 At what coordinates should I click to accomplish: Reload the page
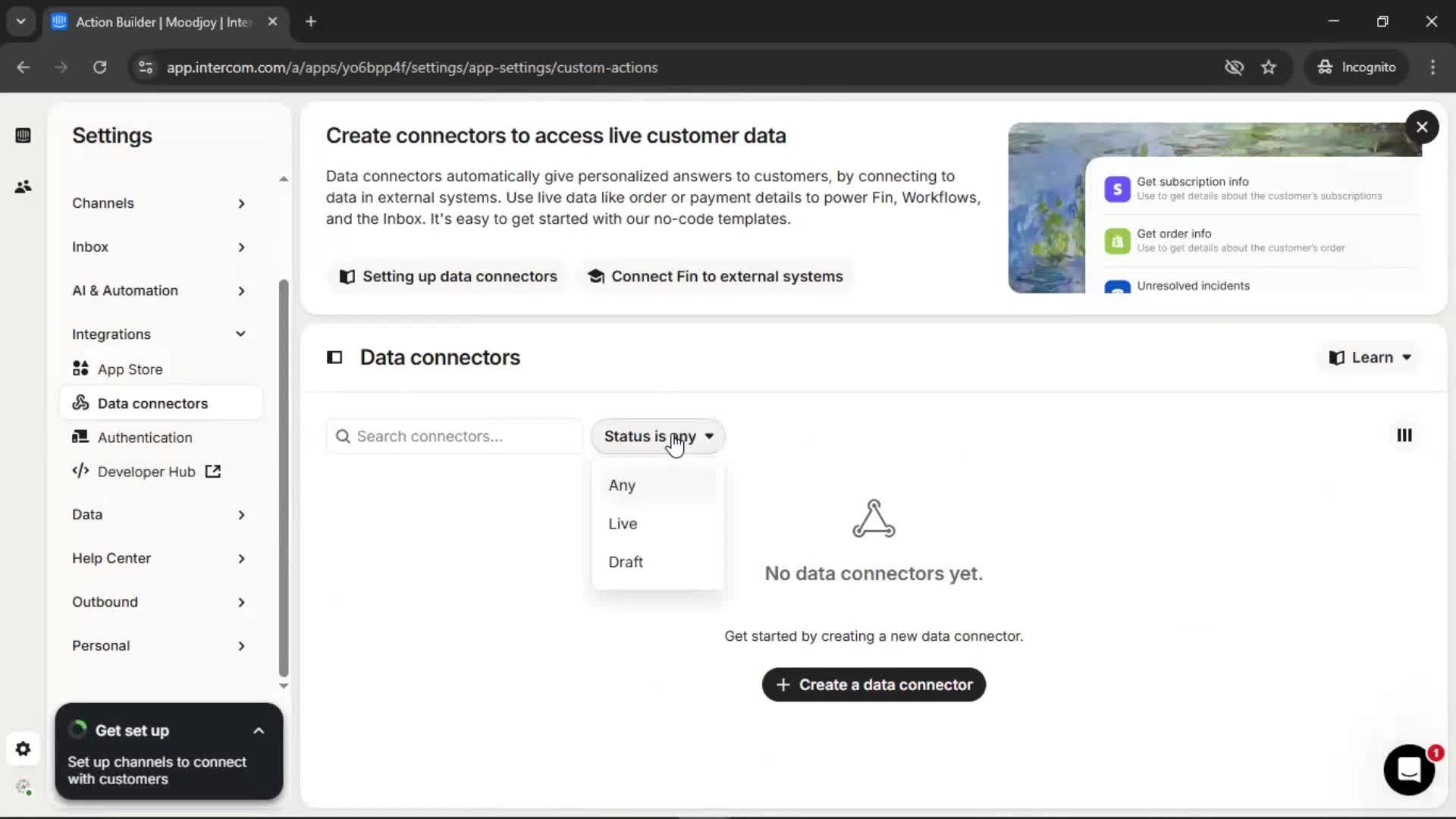[x=100, y=67]
